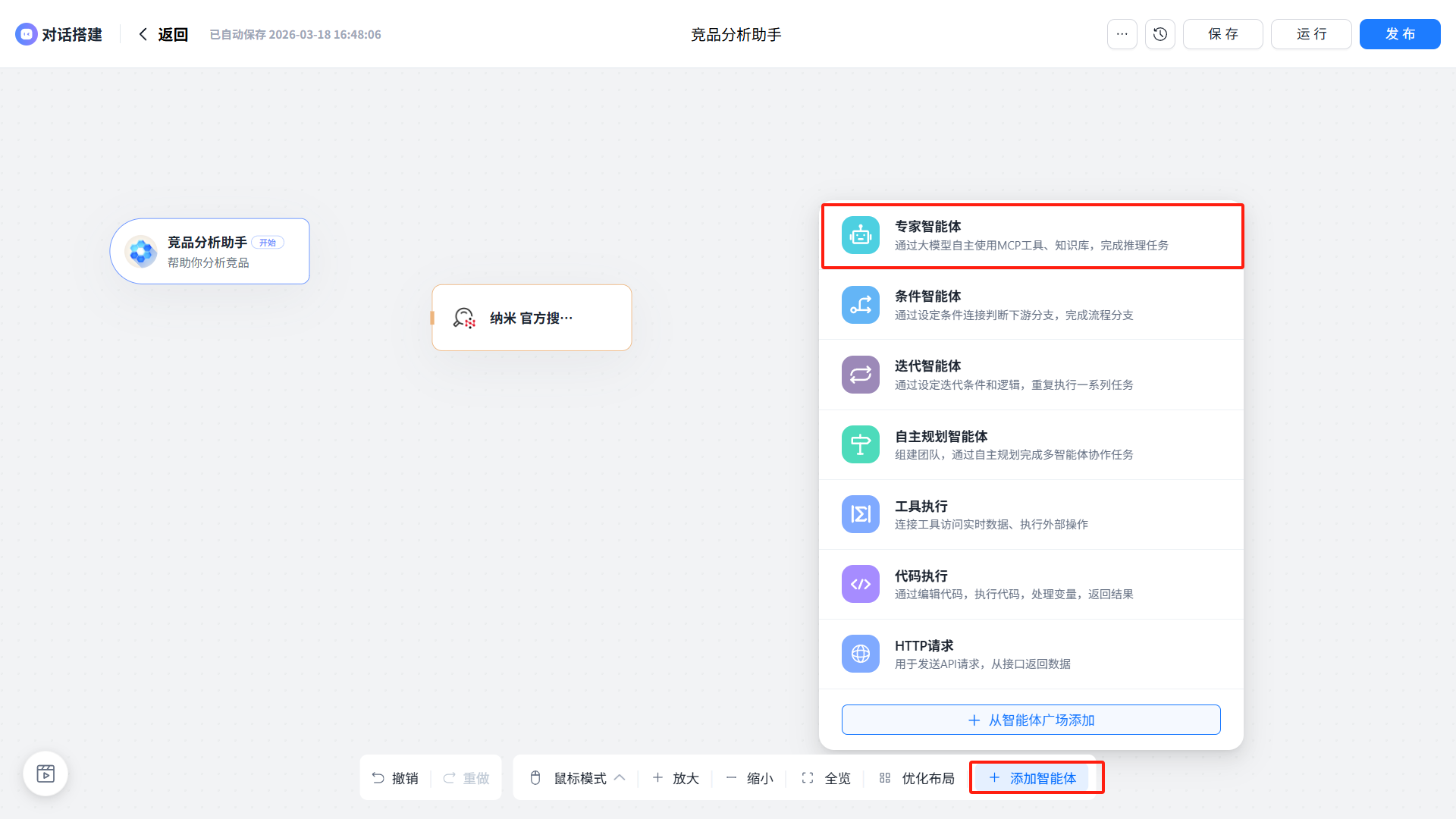Click the 自主规划智能体 signpost icon
The image size is (1456, 819).
860,444
